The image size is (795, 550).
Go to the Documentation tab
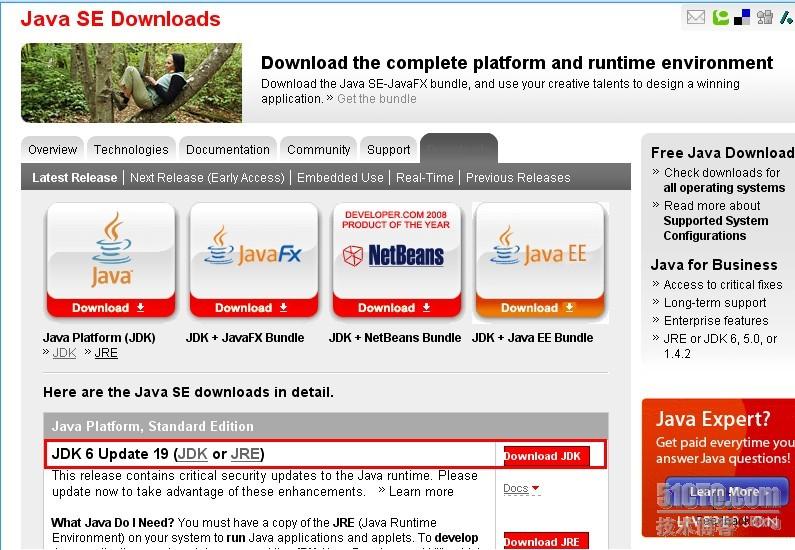click(x=228, y=150)
